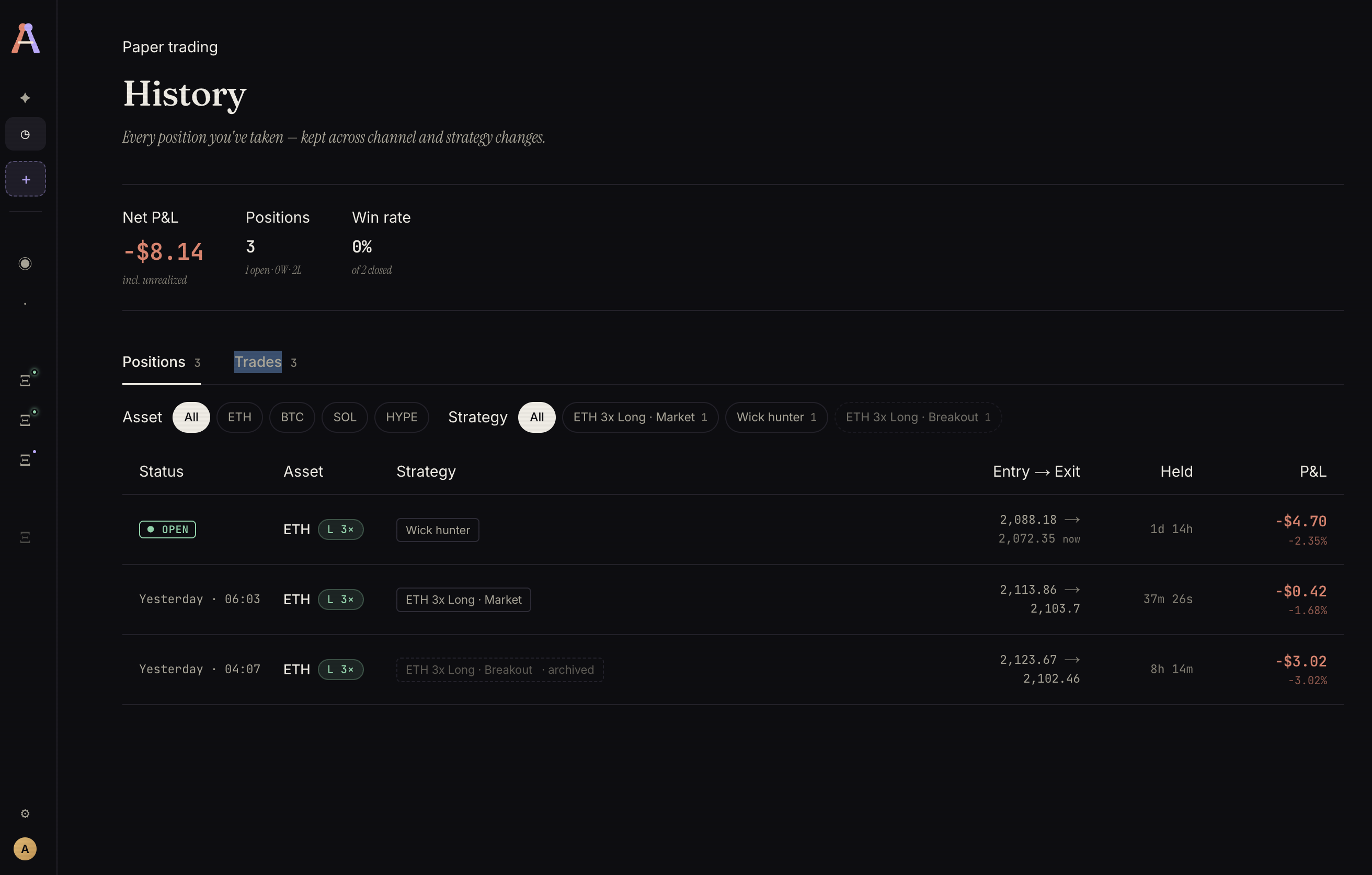Switch to the Positions tab
Image resolution: width=1372 pixels, height=875 pixels.
click(x=161, y=362)
